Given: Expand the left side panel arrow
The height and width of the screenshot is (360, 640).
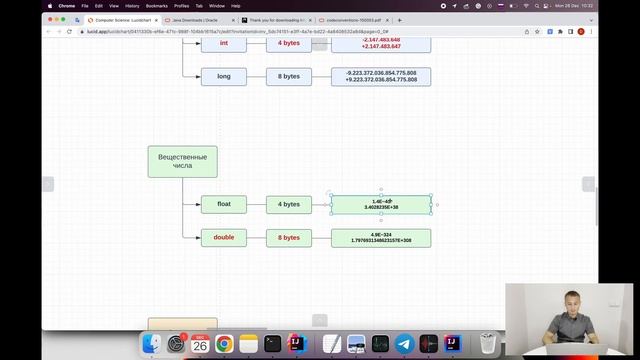Looking at the screenshot, I should click(48, 184).
